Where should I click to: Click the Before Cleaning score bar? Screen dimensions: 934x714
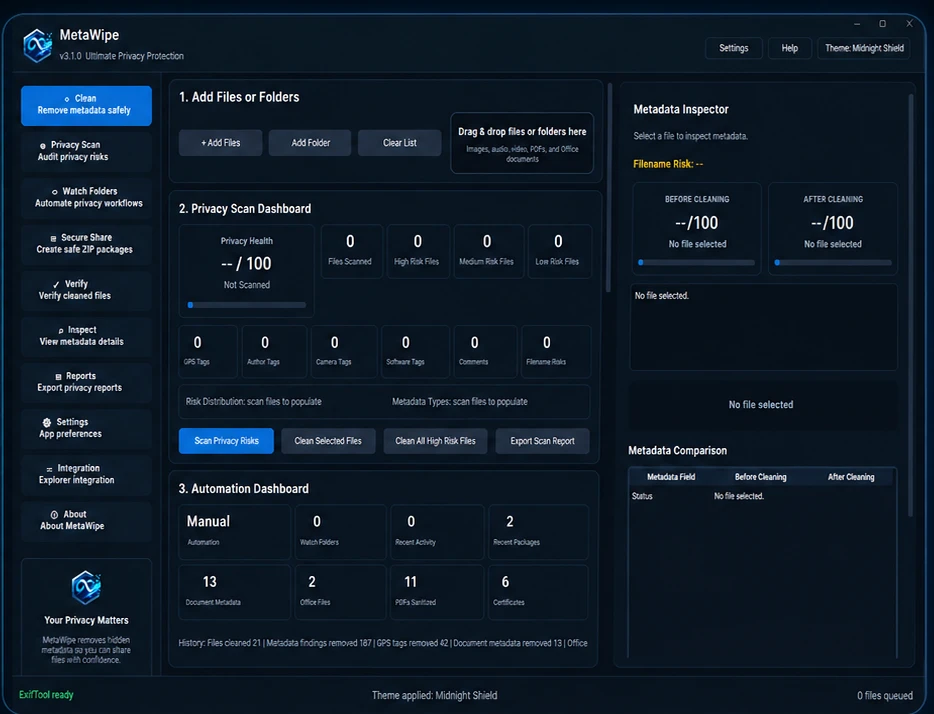(x=696, y=263)
